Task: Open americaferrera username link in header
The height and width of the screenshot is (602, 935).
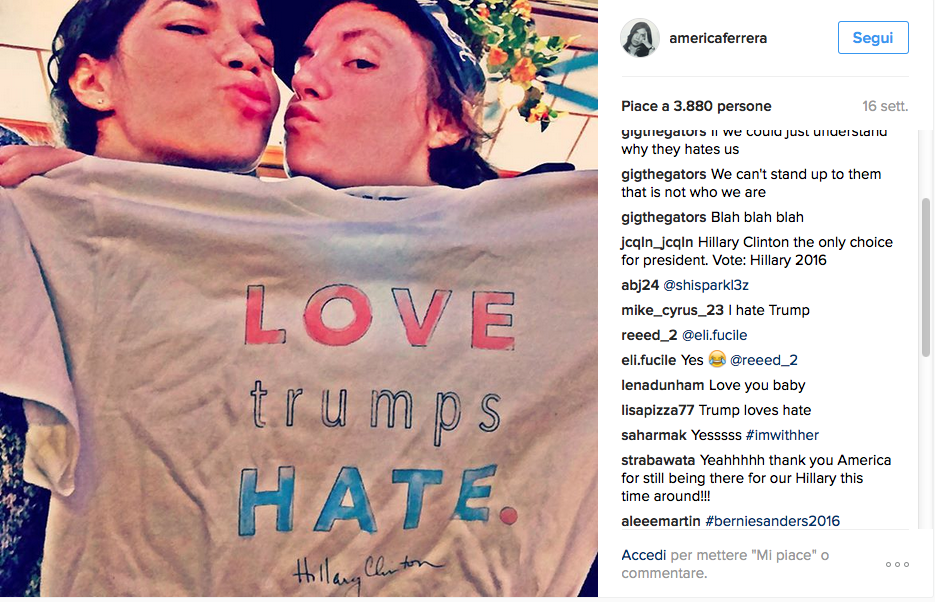Action: (x=718, y=38)
